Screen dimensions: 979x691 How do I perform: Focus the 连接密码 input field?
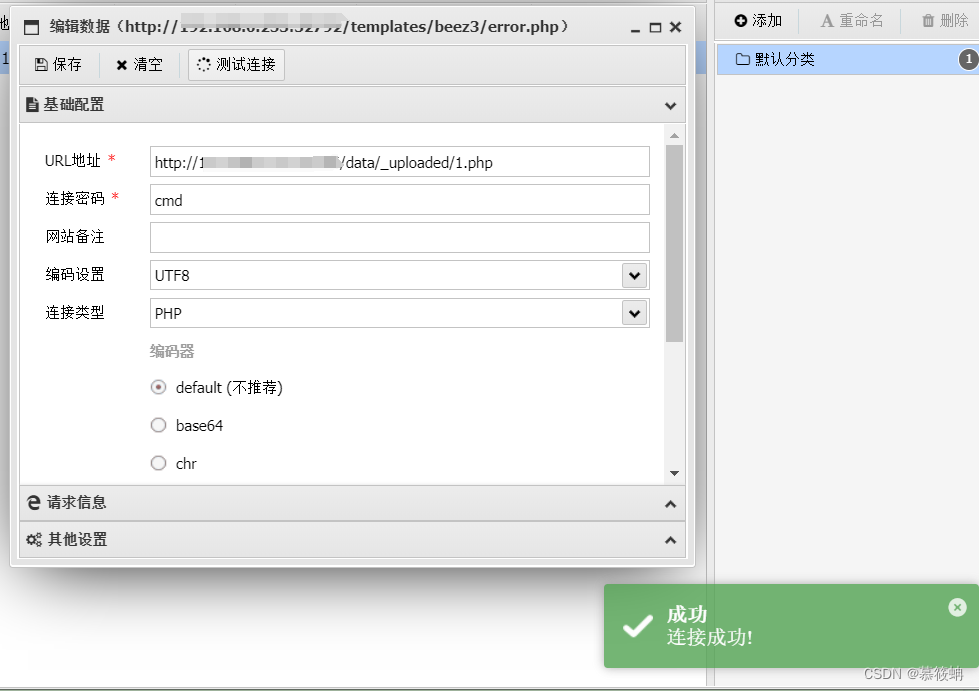[400, 200]
